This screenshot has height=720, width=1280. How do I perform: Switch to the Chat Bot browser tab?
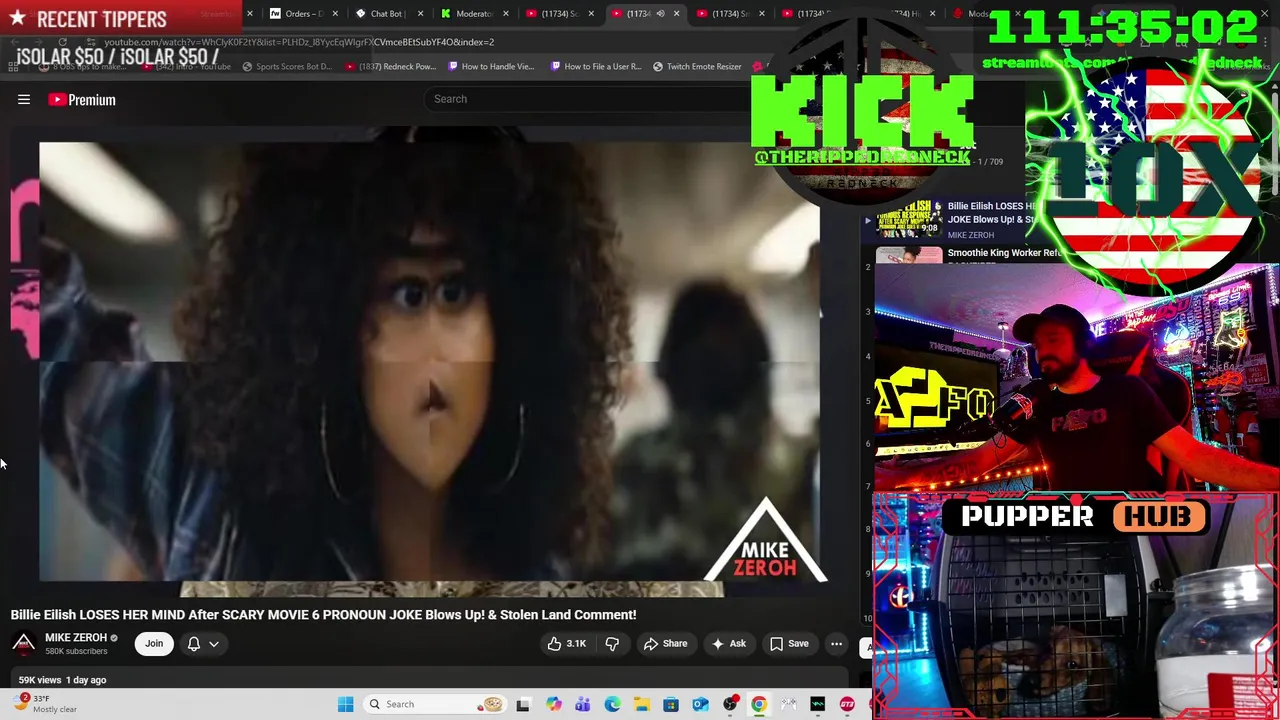pos(385,14)
